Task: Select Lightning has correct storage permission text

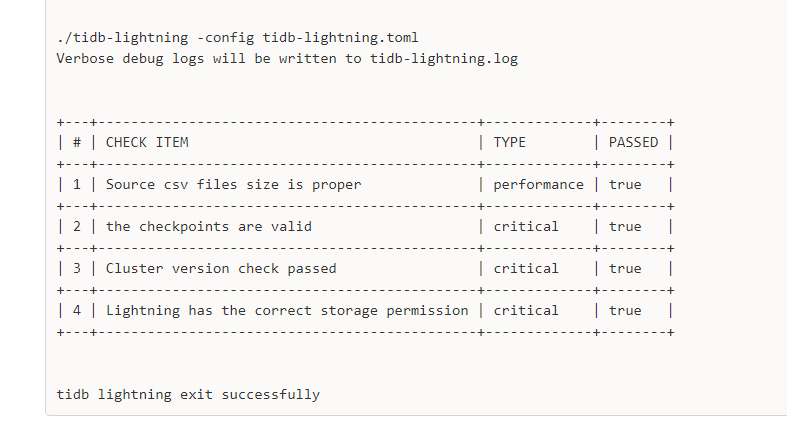Action: click(287, 311)
